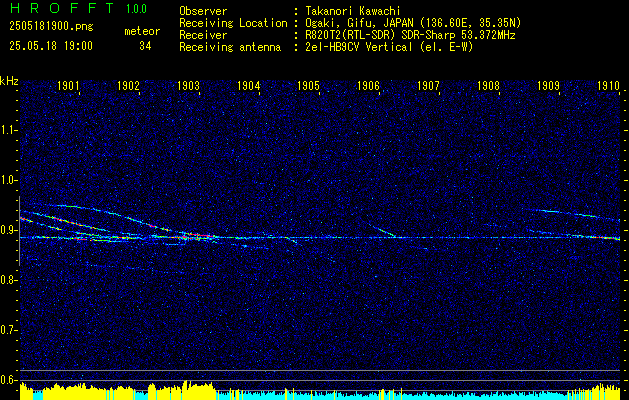Click location Ogaki, Gifu, JAPAN text
This screenshot has width=629, height=400.
point(413,23)
